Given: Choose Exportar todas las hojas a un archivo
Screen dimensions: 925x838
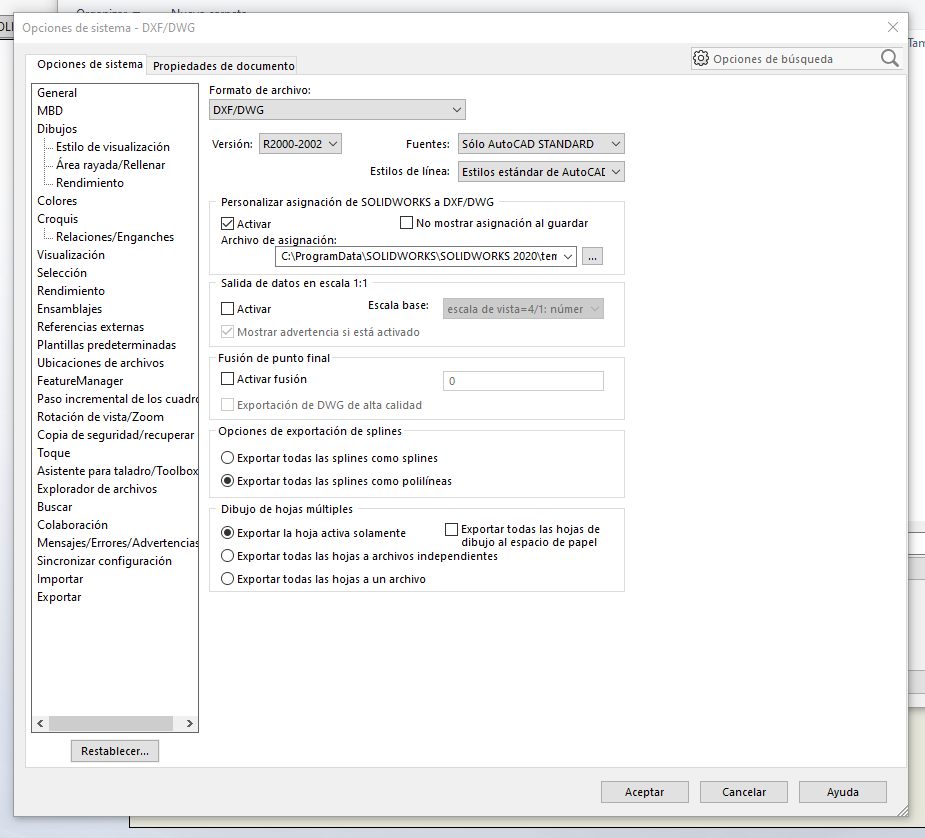Looking at the screenshot, I should [227, 579].
